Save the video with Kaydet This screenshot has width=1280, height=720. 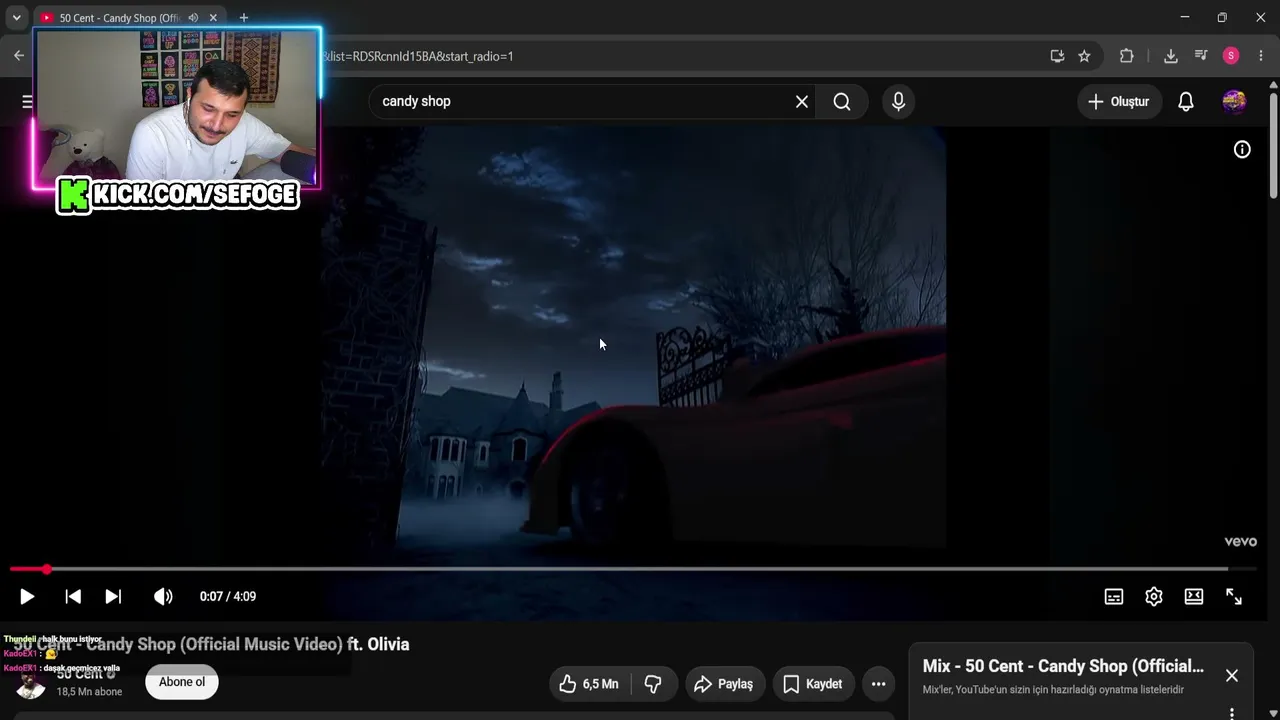click(813, 684)
